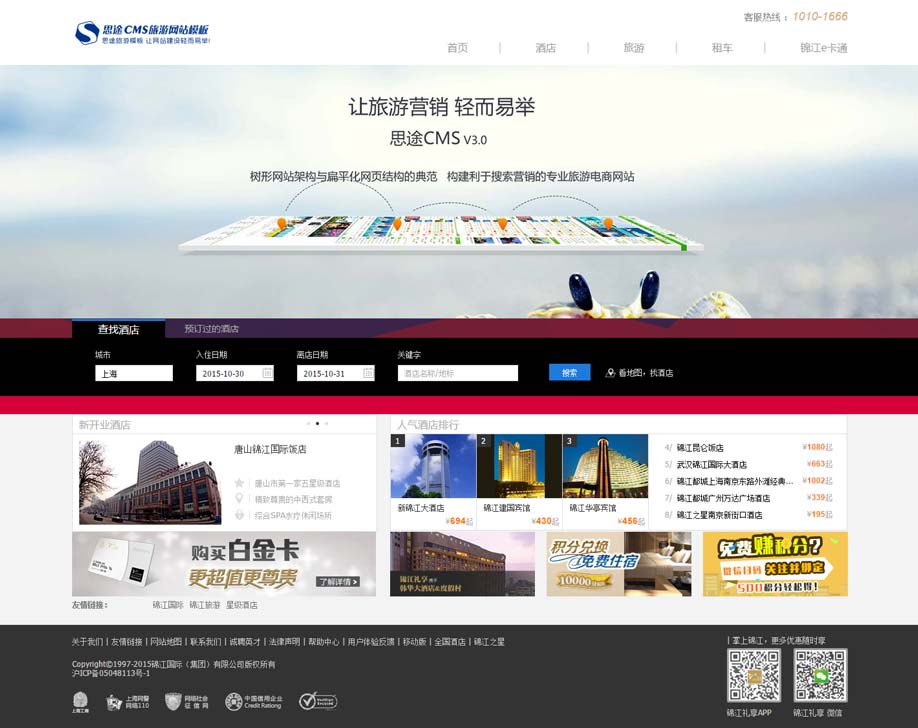Open rank 5 武汉锦江国际大酒店 link
The height and width of the screenshot is (728, 918).
711,464
